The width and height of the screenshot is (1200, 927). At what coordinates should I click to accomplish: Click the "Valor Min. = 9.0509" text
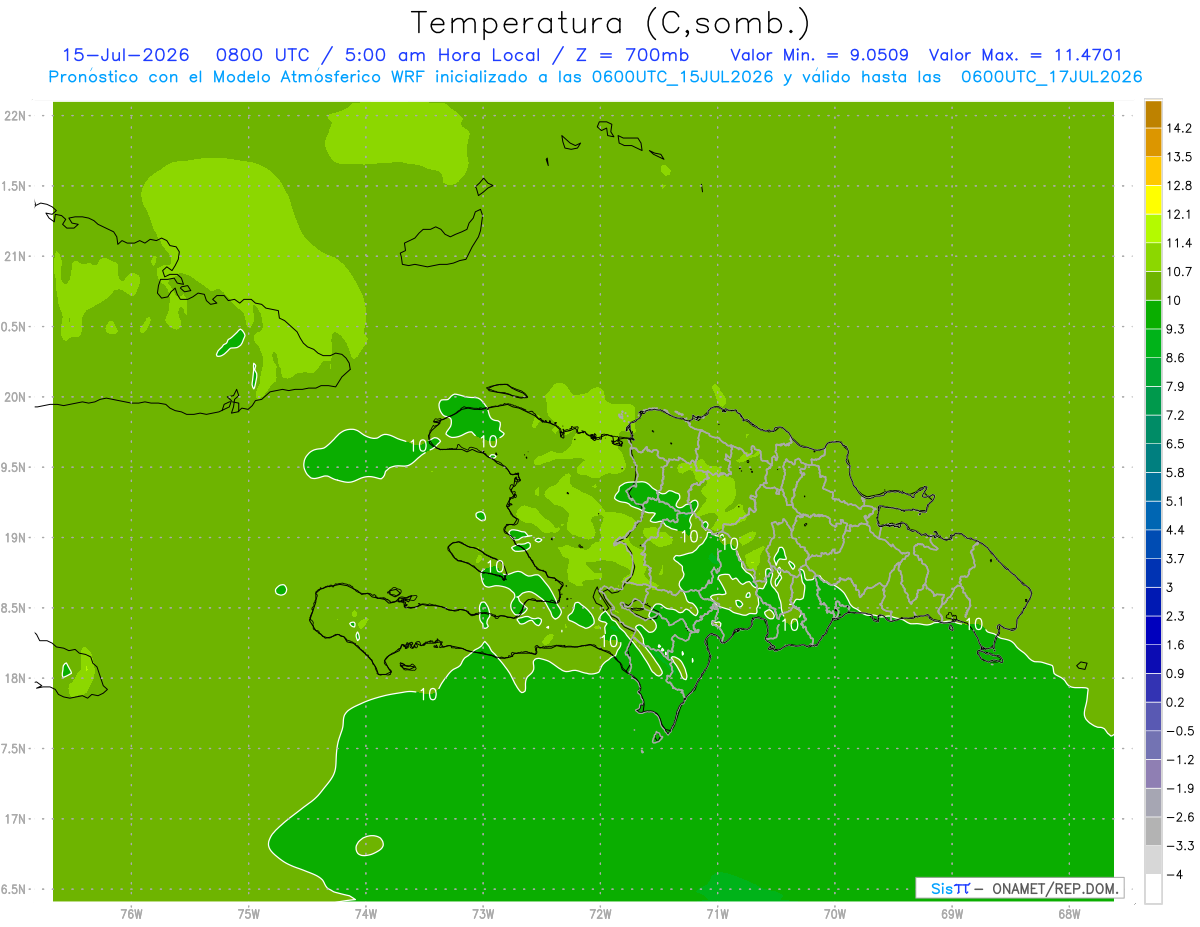[x=819, y=55]
